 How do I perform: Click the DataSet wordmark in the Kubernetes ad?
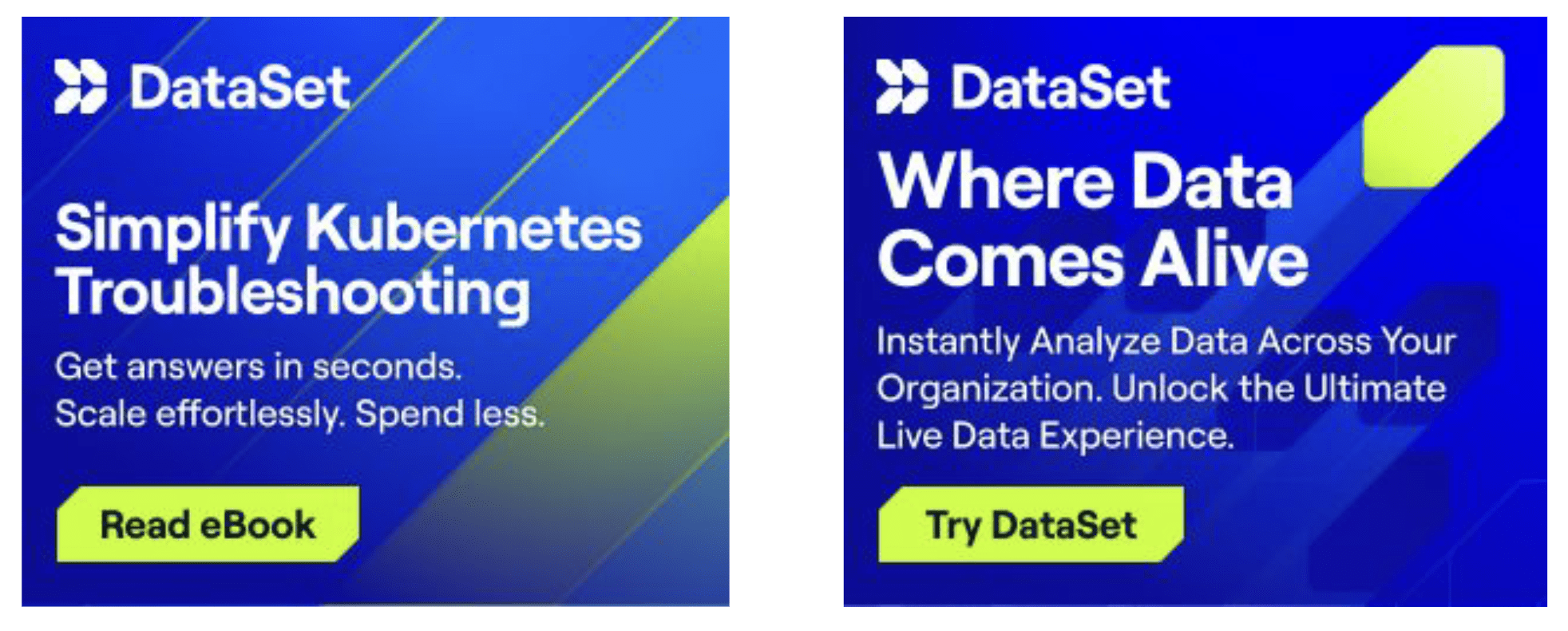point(240,87)
